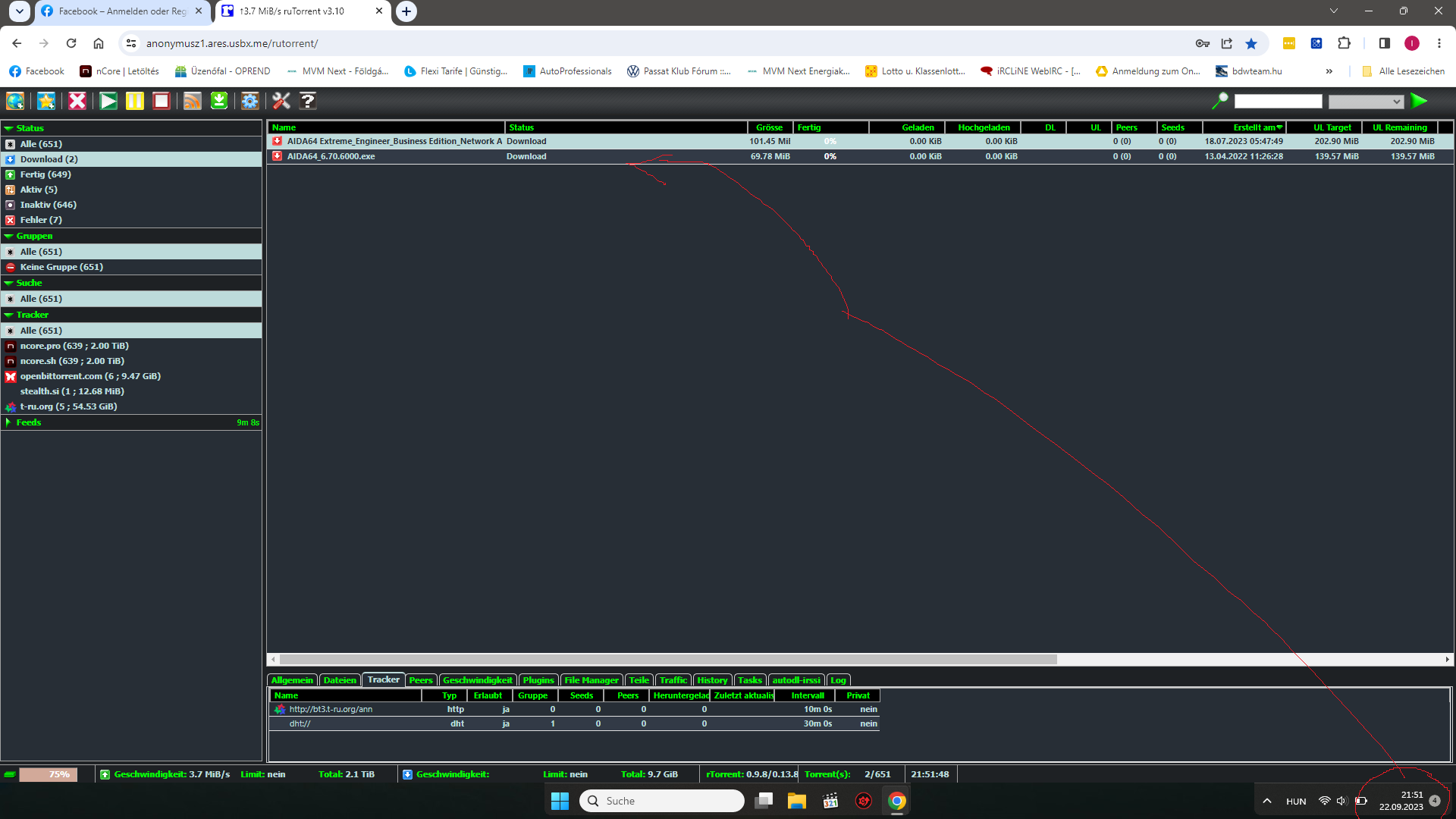Focus the ruTorrent search input field
The image size is (1456, 819).
(x=1278, y=101)
